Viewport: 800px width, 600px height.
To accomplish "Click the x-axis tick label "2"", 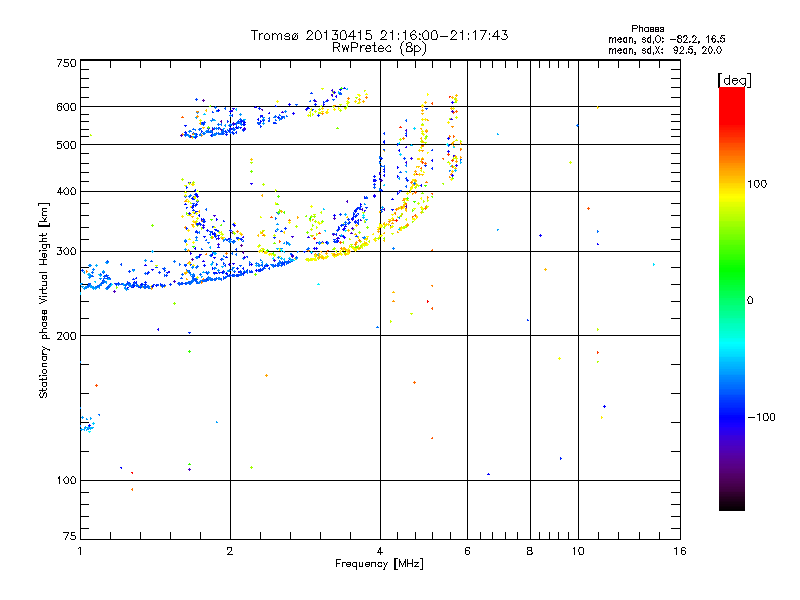I will [x=230, y=551].
